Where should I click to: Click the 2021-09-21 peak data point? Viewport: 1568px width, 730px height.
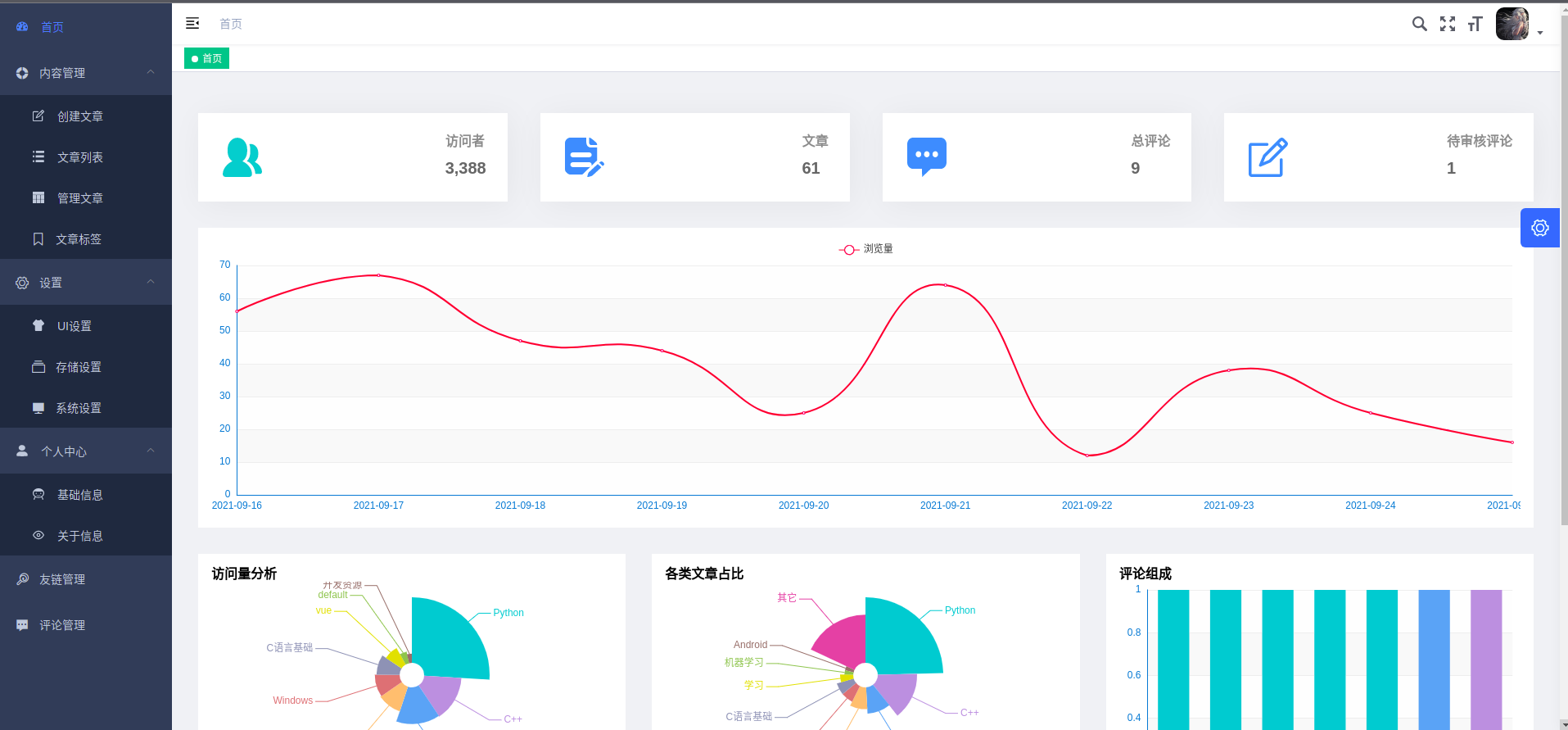[946, 285]
